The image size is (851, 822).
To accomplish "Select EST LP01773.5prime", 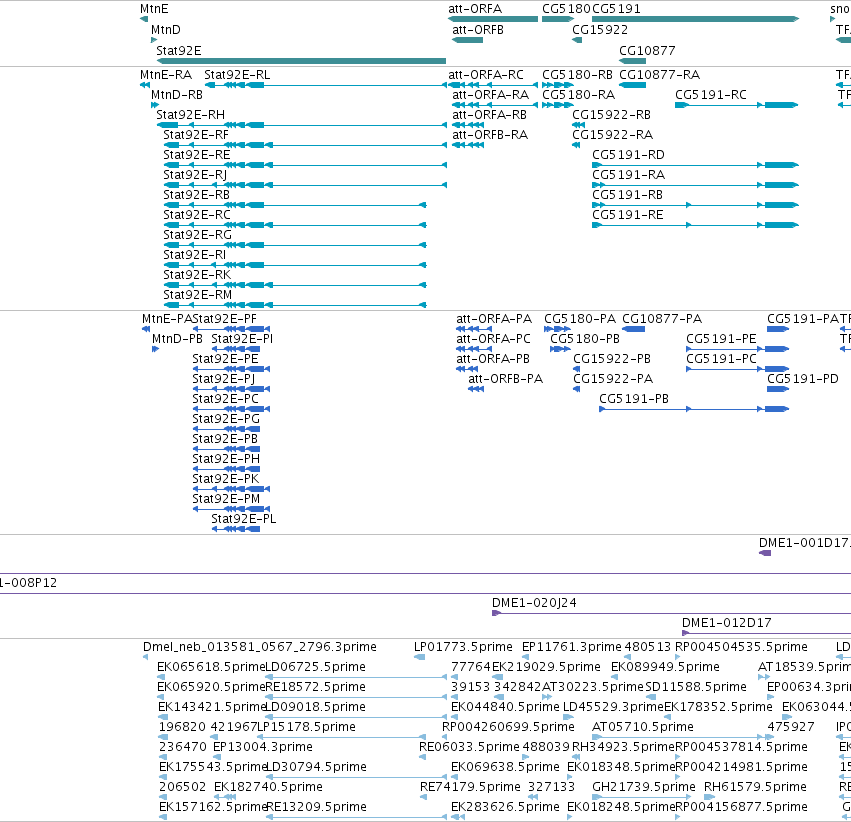I will click(x=420, y=658).
